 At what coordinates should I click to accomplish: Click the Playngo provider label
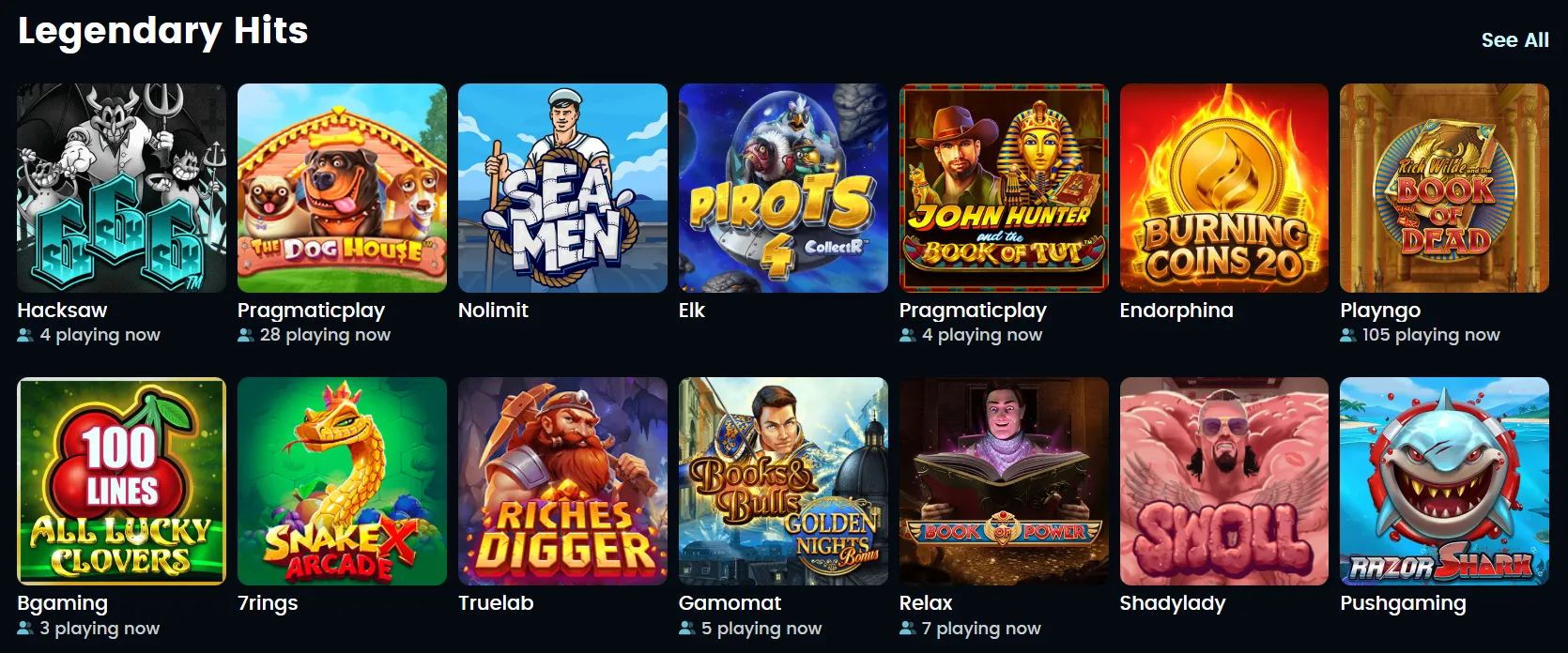pos(1380,311)
